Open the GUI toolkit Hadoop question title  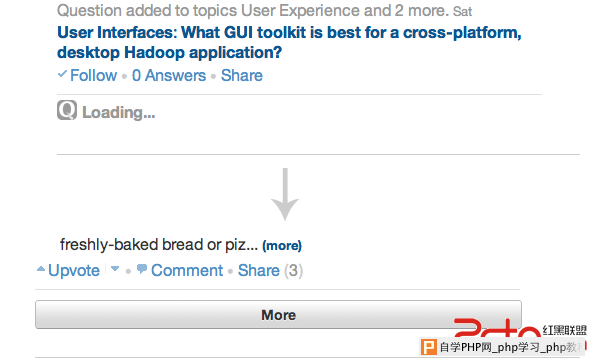coord(289,42)
